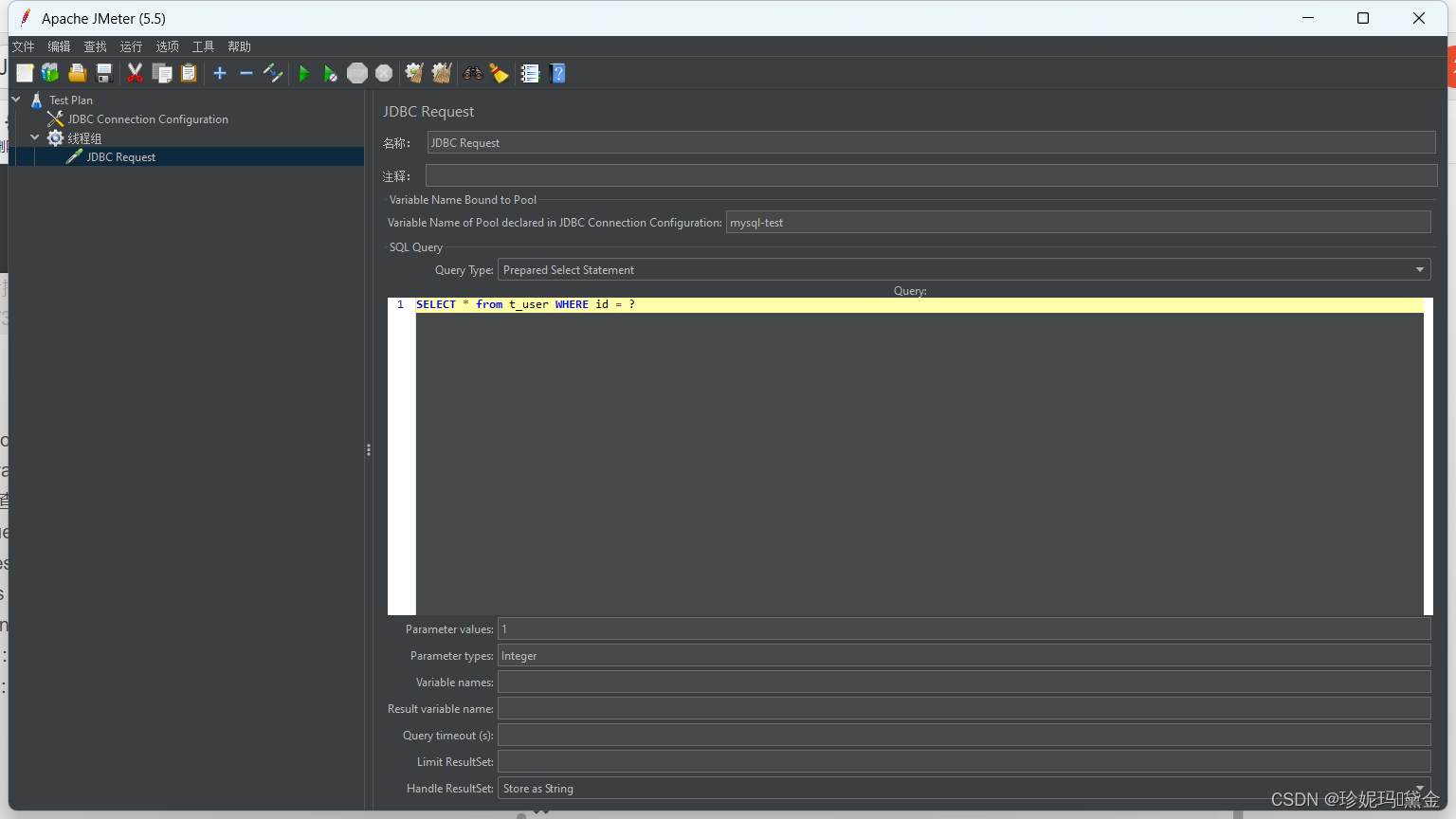Save the test plan with floppy icon
Image resolution: width=1456 pixels, height=819 pixels.
(104, 73)
